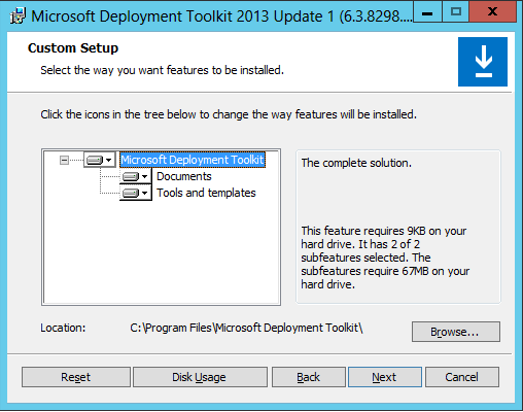
Task: Maximize the setup window
Action: pyautogui.click(x=456, y=12)
